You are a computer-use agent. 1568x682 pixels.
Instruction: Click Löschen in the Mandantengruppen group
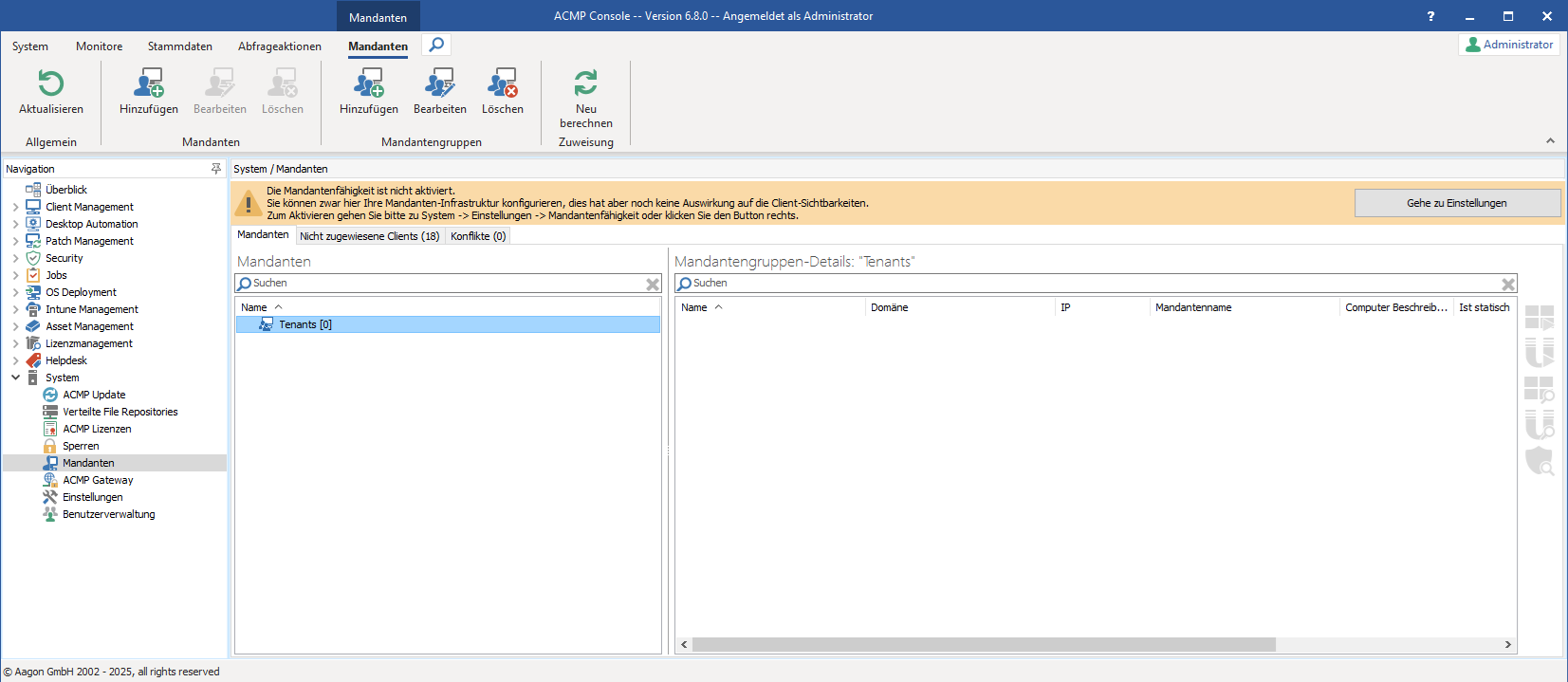502,84
